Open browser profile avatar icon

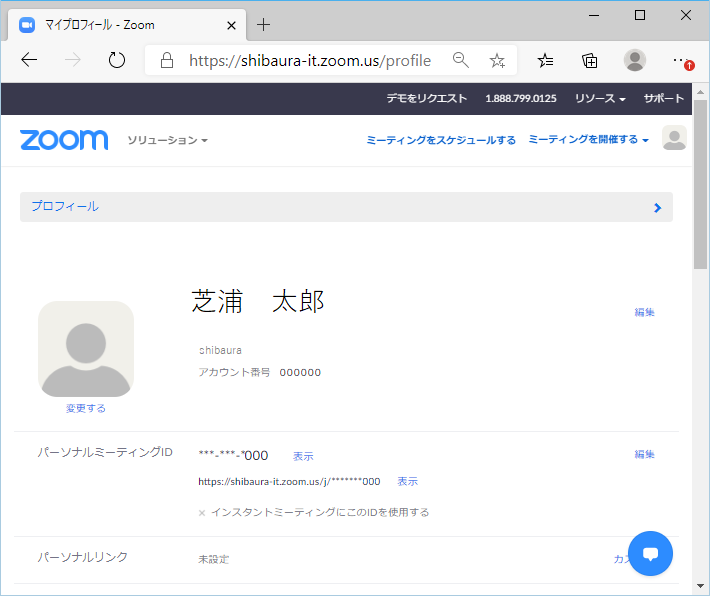(635, 60)
